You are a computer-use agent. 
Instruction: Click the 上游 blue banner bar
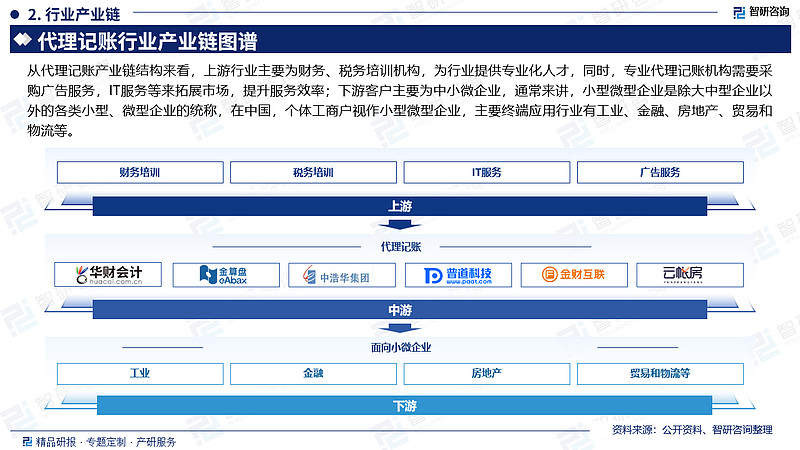[400, 205]
